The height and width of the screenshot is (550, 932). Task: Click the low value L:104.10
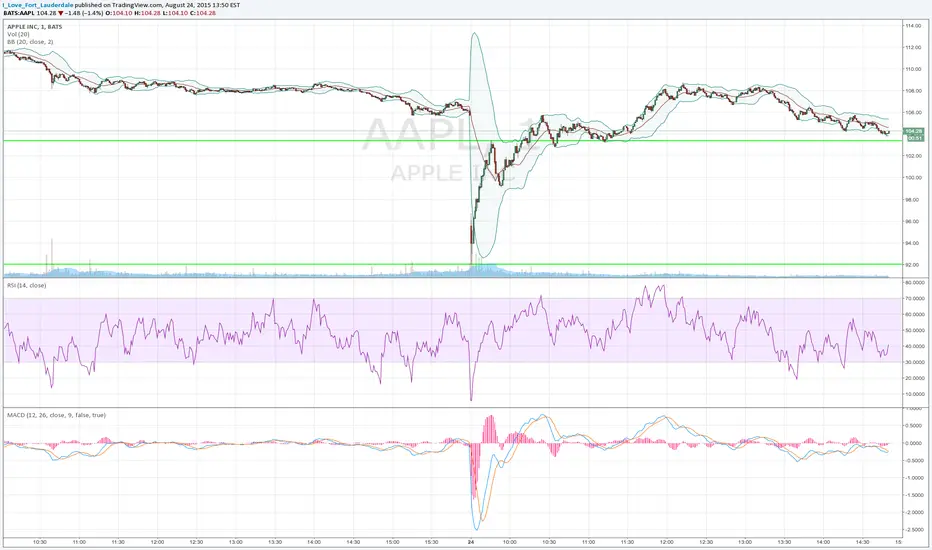tap(175, 12)
